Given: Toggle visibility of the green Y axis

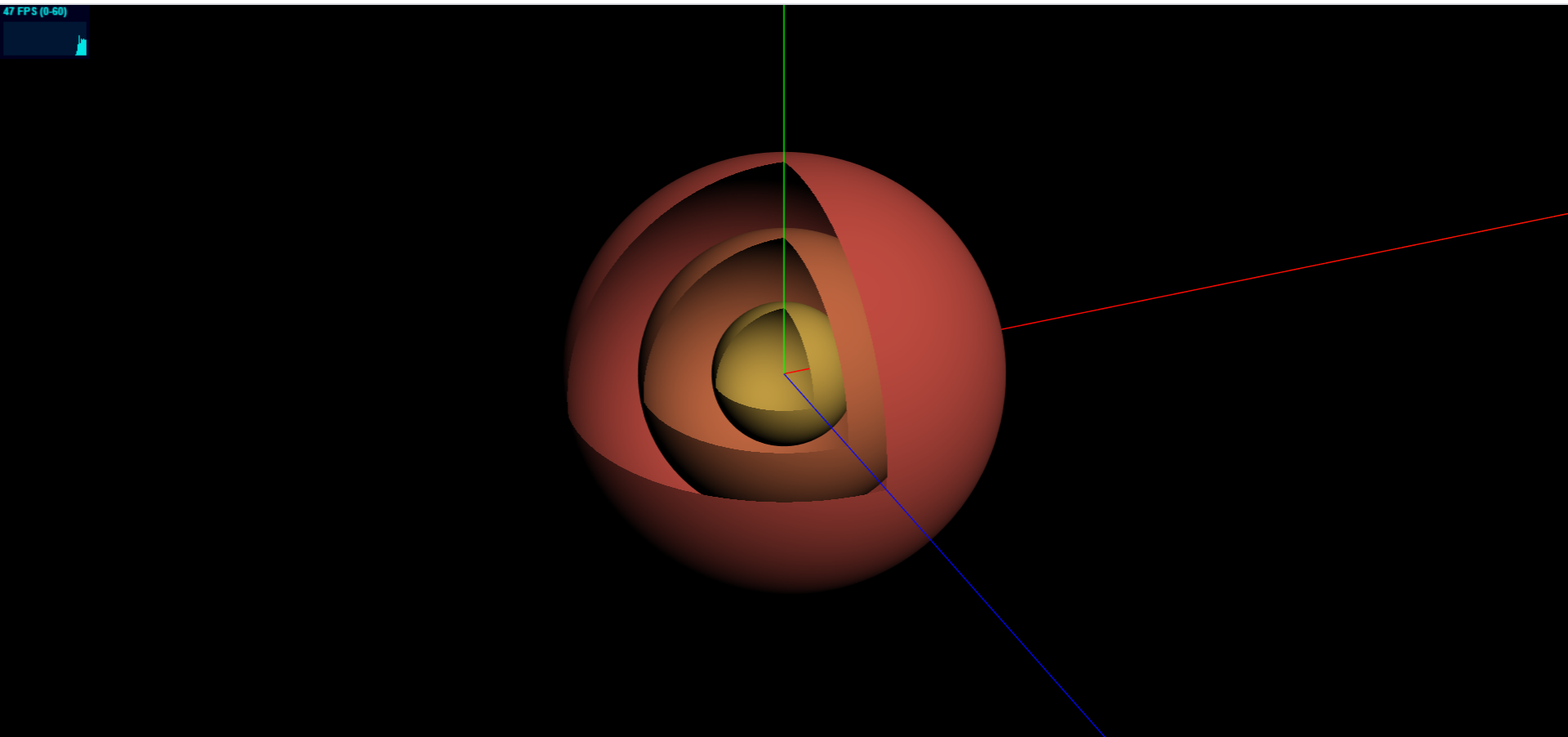Looking at the screenshot, I should click(782, 82).
